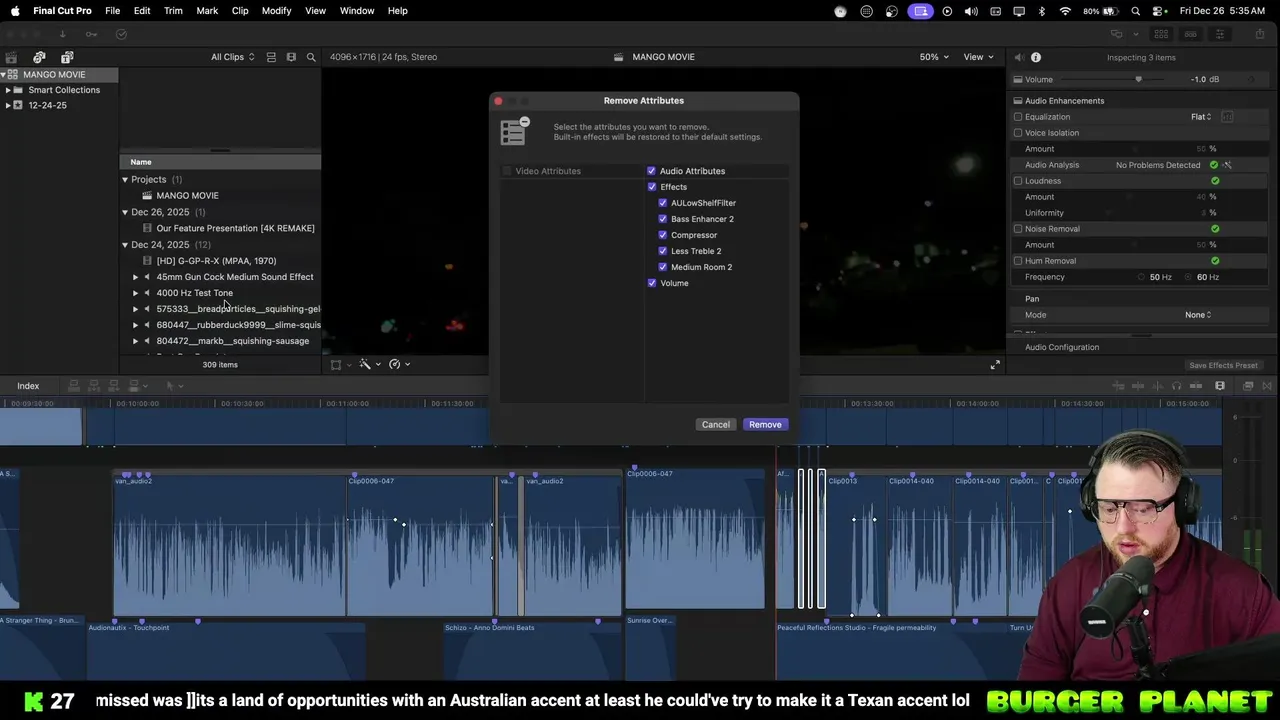Enable Voice Isolation in the inspector
1280x720 pixels.
pyautogui.click(x=1018, y=133)
